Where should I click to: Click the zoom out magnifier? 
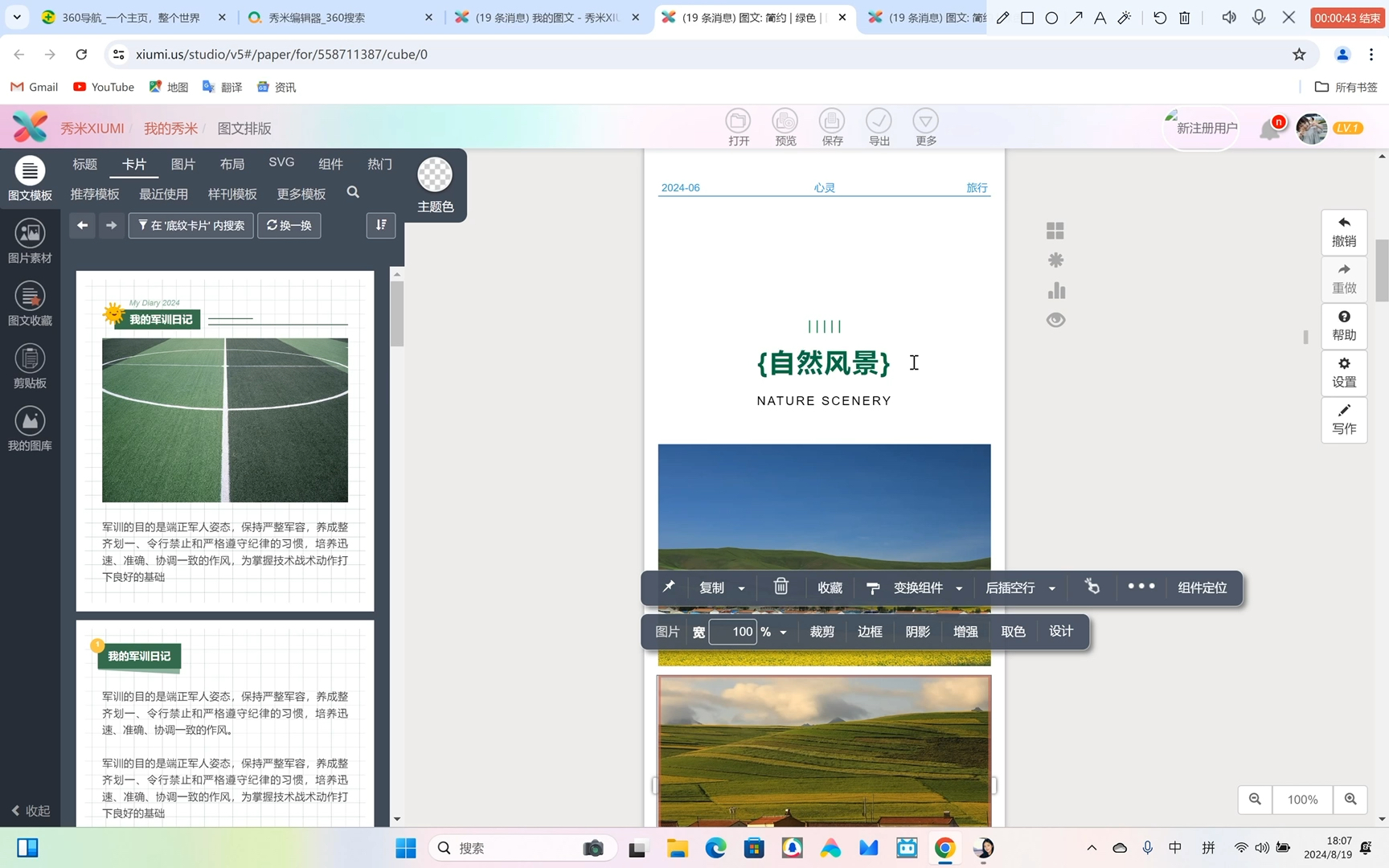coord(1255,799)
